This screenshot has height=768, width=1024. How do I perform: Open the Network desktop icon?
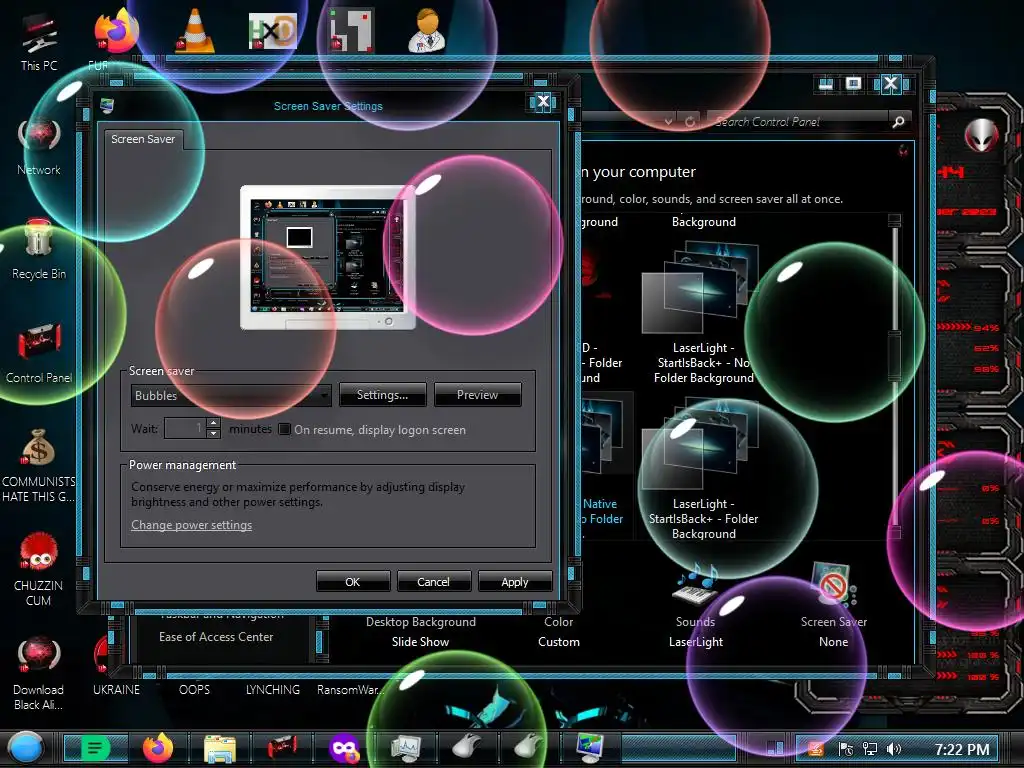click(39, 145)
